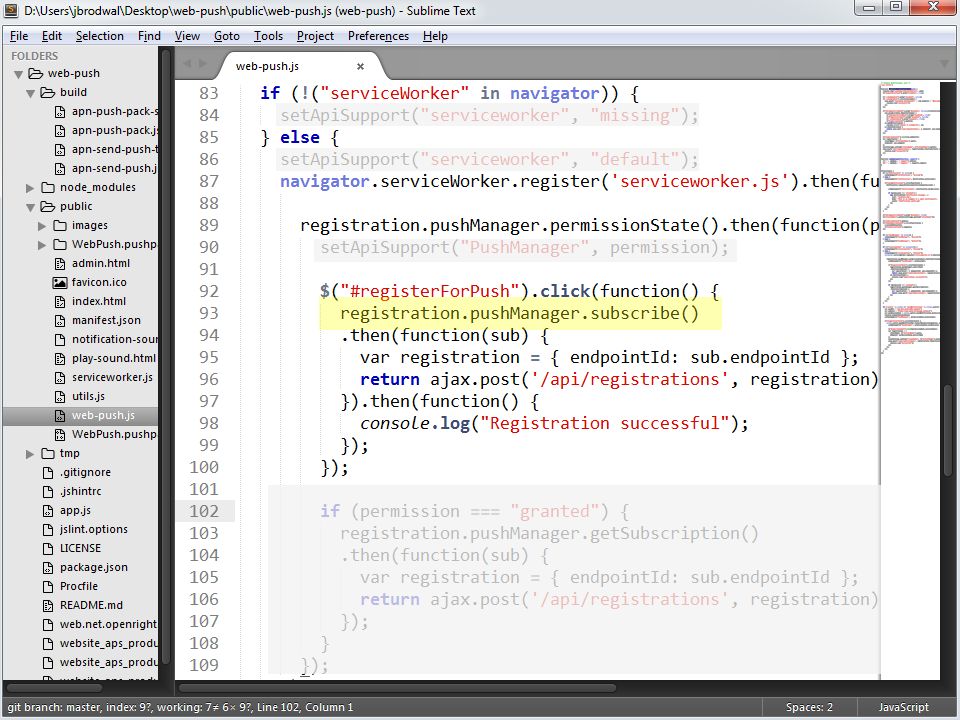This screenshot has width=960, height=720.
Task: Change syntax via JavaScript status button
Action: click(904, 707)
